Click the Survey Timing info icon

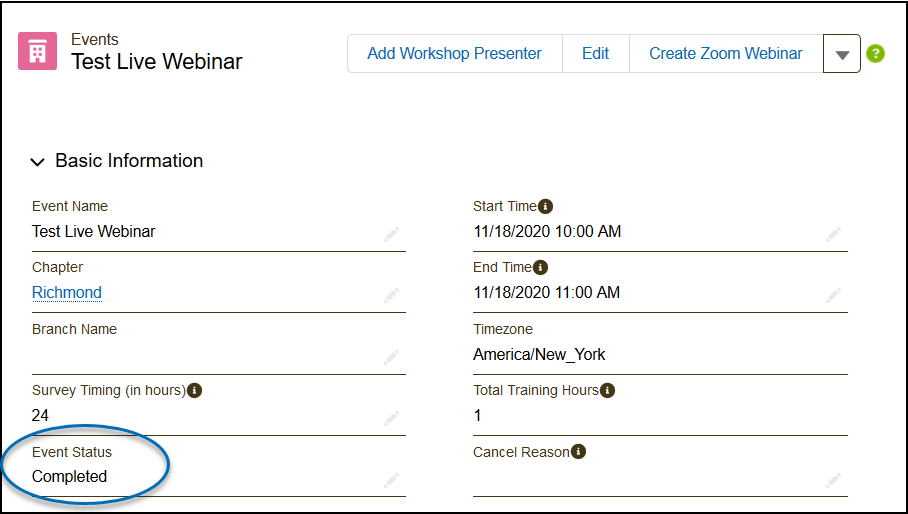(194, 390)
